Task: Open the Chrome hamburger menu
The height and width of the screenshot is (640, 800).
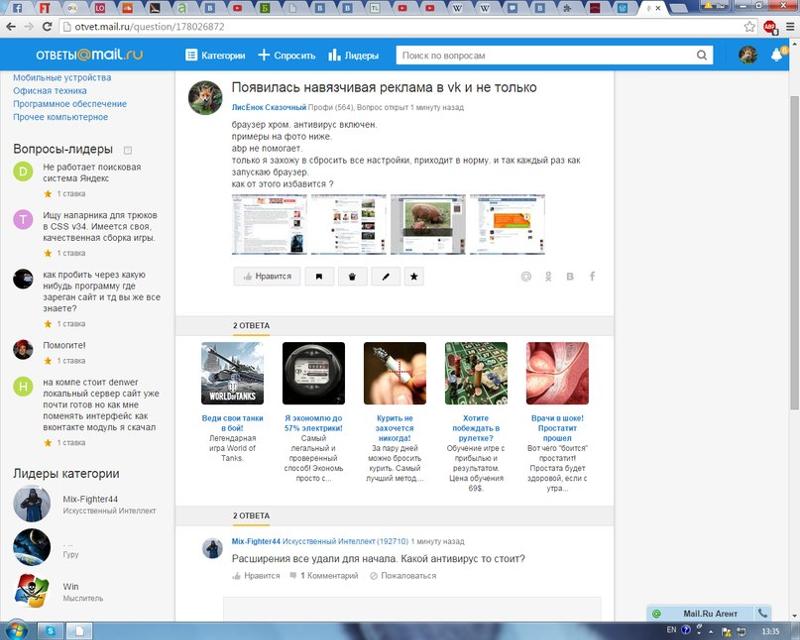Action: pos(790,27)
